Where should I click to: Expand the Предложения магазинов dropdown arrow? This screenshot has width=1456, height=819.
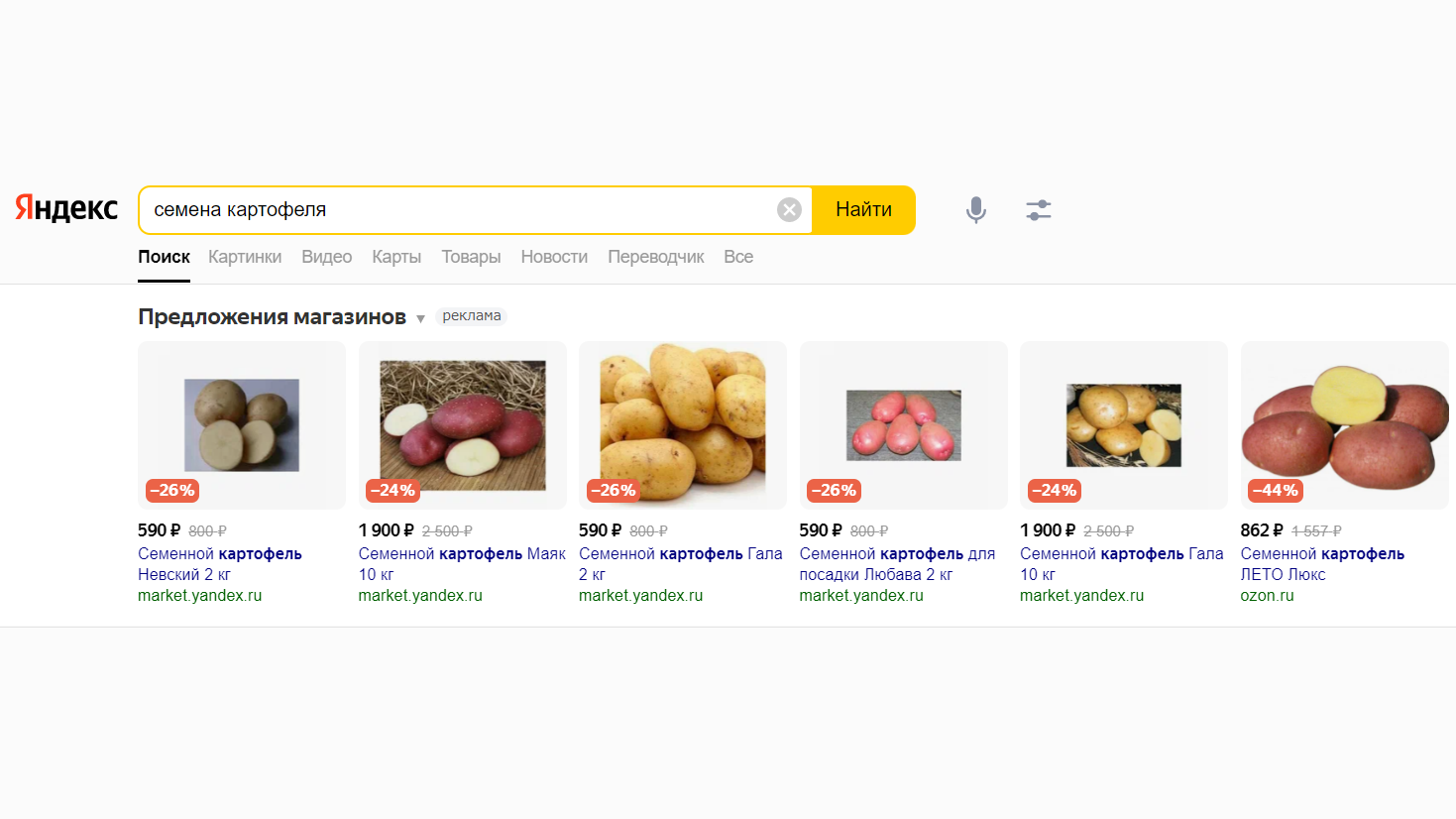point(420,318)
